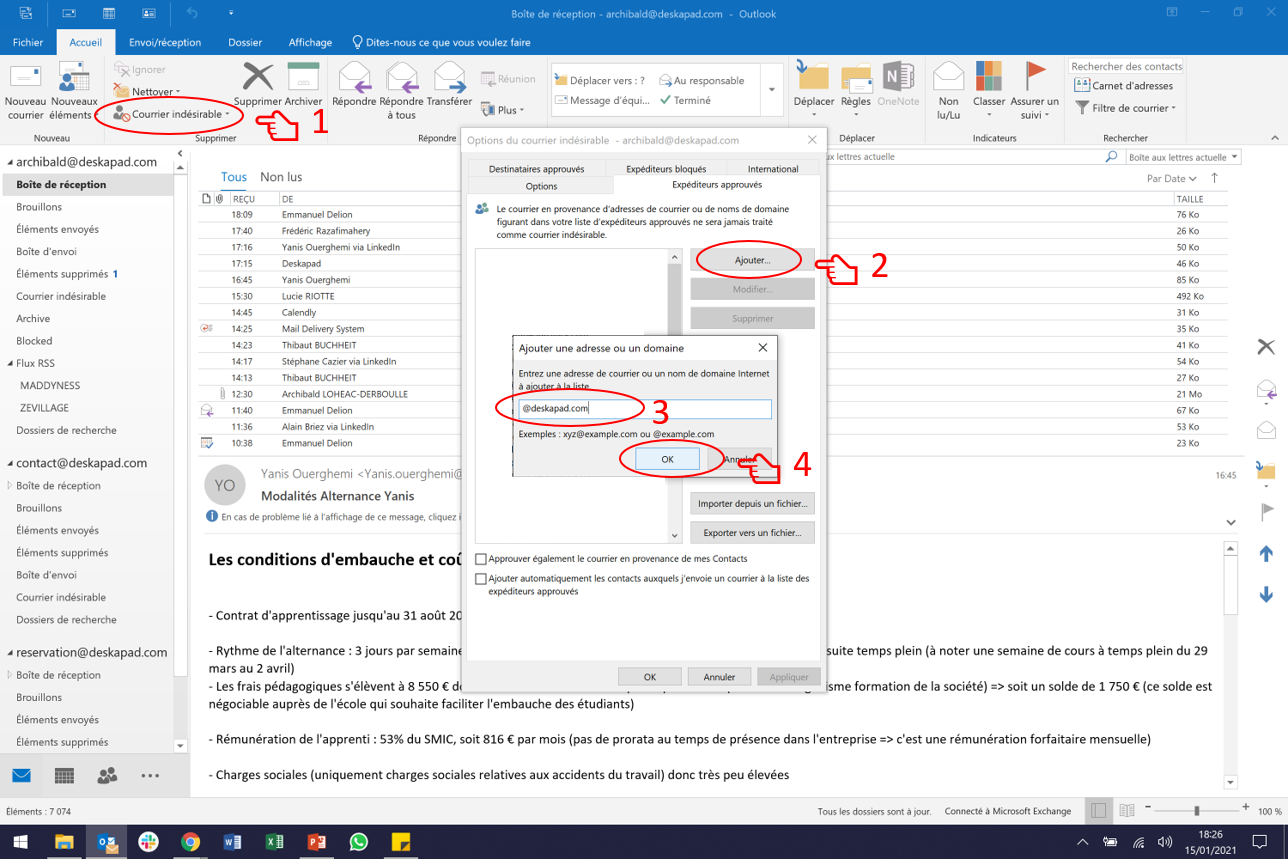This screenshot has height=859, width=1288.
Task: Close the 'Ajouter une adresse ou un domaine' dialog
Action: point(763,348)
